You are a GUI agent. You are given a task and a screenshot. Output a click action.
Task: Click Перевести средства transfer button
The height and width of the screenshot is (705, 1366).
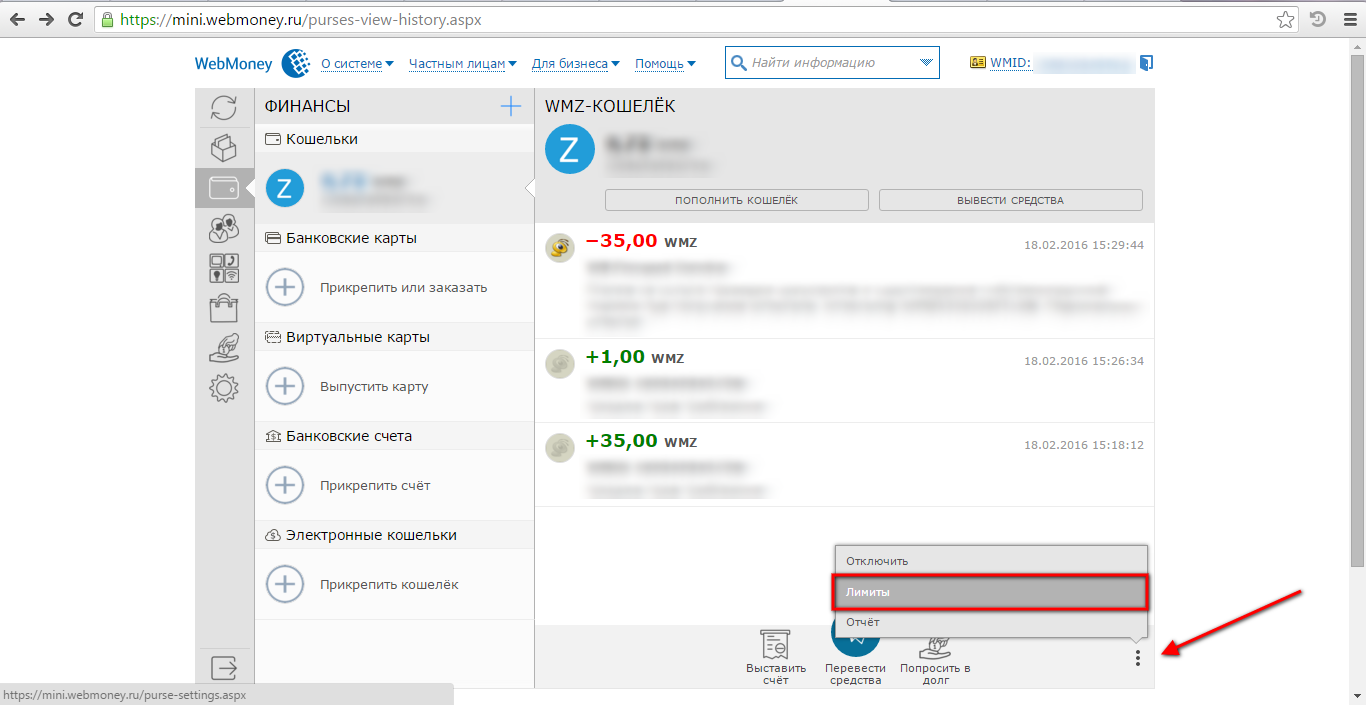855,657
